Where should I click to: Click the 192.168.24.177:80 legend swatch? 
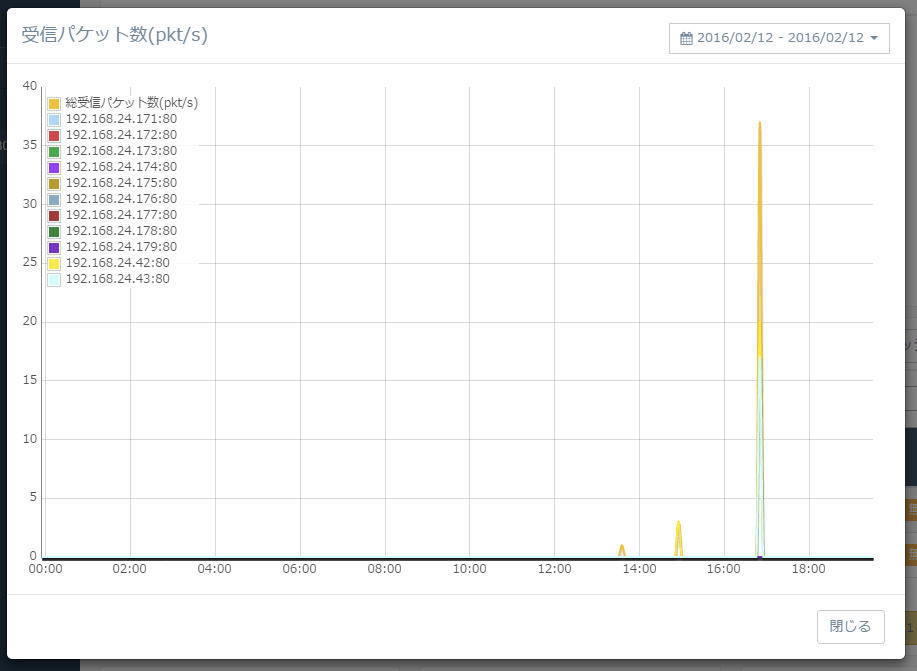pyautogui.click(x=55, y=215)
